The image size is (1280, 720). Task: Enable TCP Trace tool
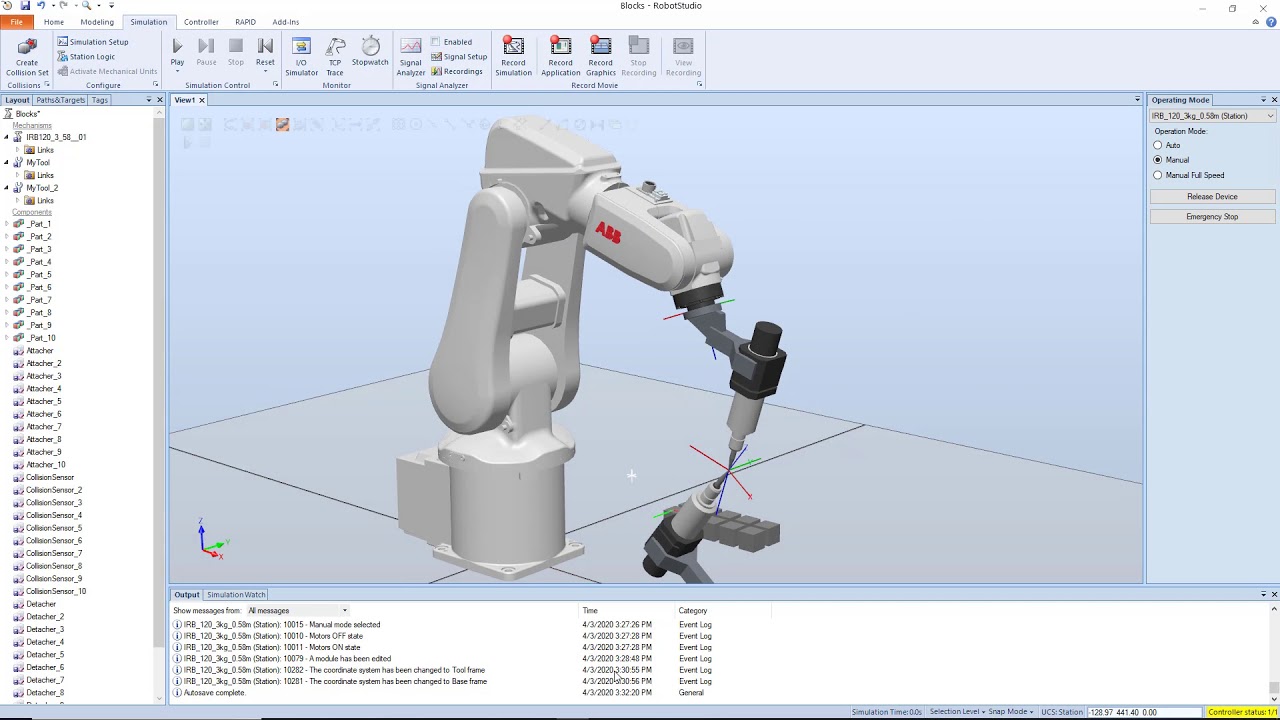pos(335,57)
